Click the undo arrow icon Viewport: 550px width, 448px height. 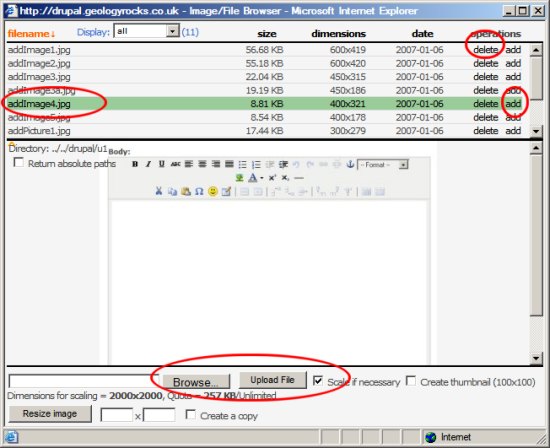296,164
